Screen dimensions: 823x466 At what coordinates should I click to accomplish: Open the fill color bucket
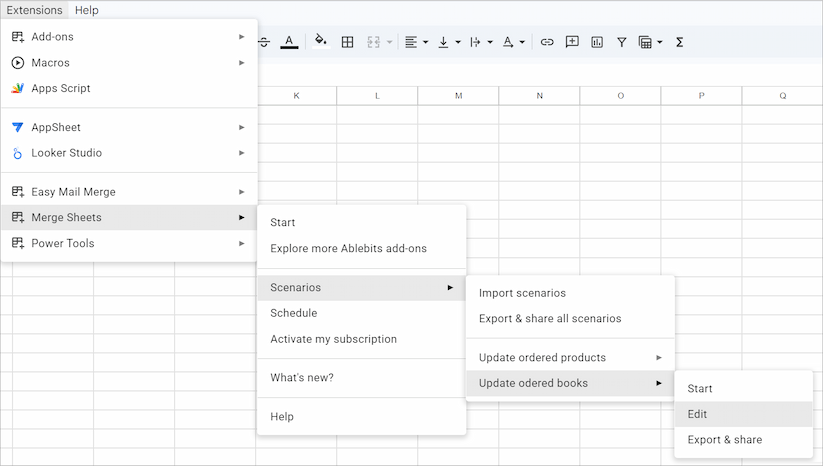coord(321,41)
